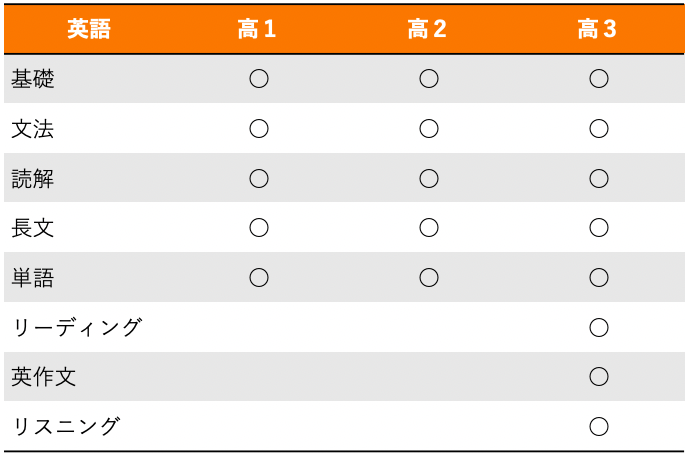Select the 高3 column header
Image resolution: width=692 pixels, height=456 pixels.
[x=598, y=29]
